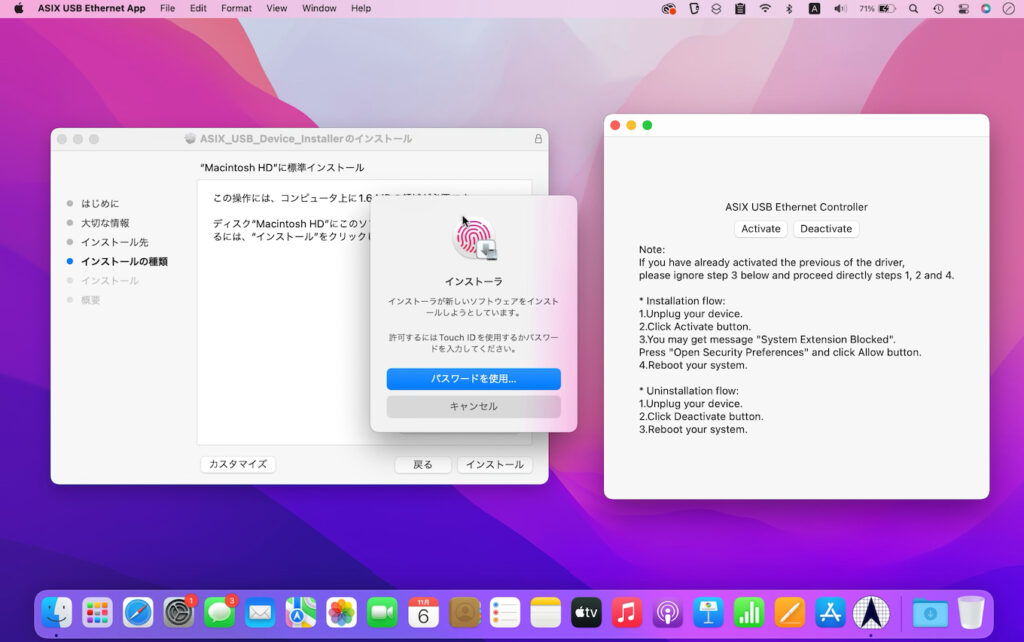Open Launchpad
Screen dimensions: 1024x642
[98, 611]
